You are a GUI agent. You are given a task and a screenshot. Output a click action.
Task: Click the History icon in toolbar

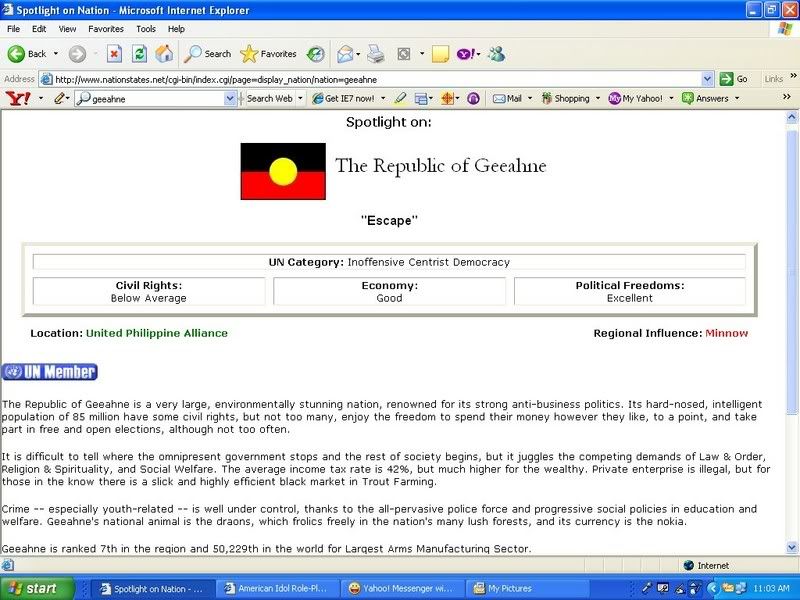click(x=315, y=54)
